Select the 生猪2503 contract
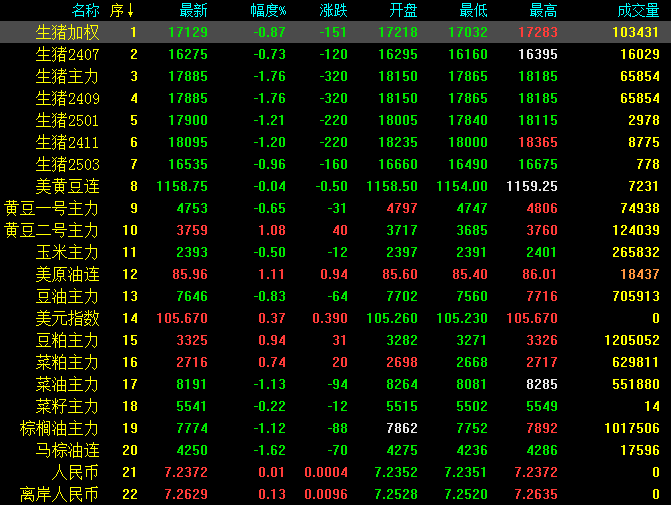This screenshot has height=505, width=671. (x=68, y=164)
